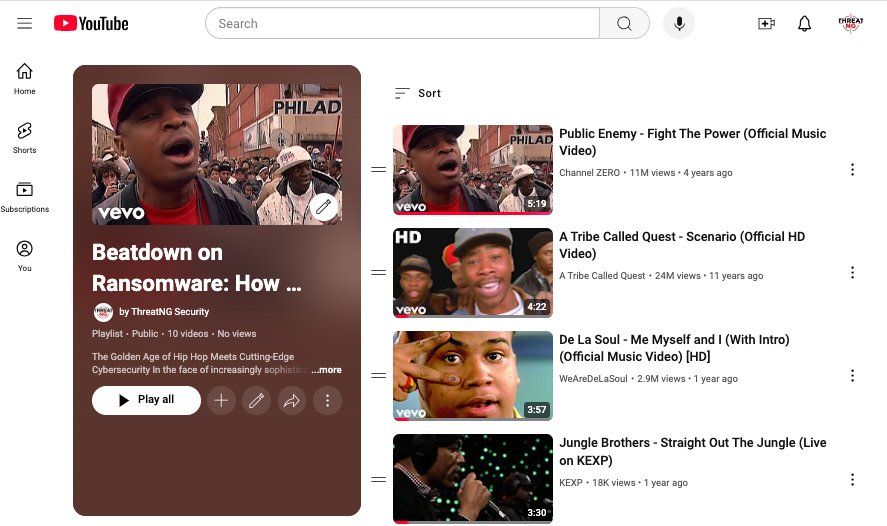Image resolution: width=887 pixels, height=526 pixels.
Task: Play the De La Soul video thumbnail
Action: (473, 376)
